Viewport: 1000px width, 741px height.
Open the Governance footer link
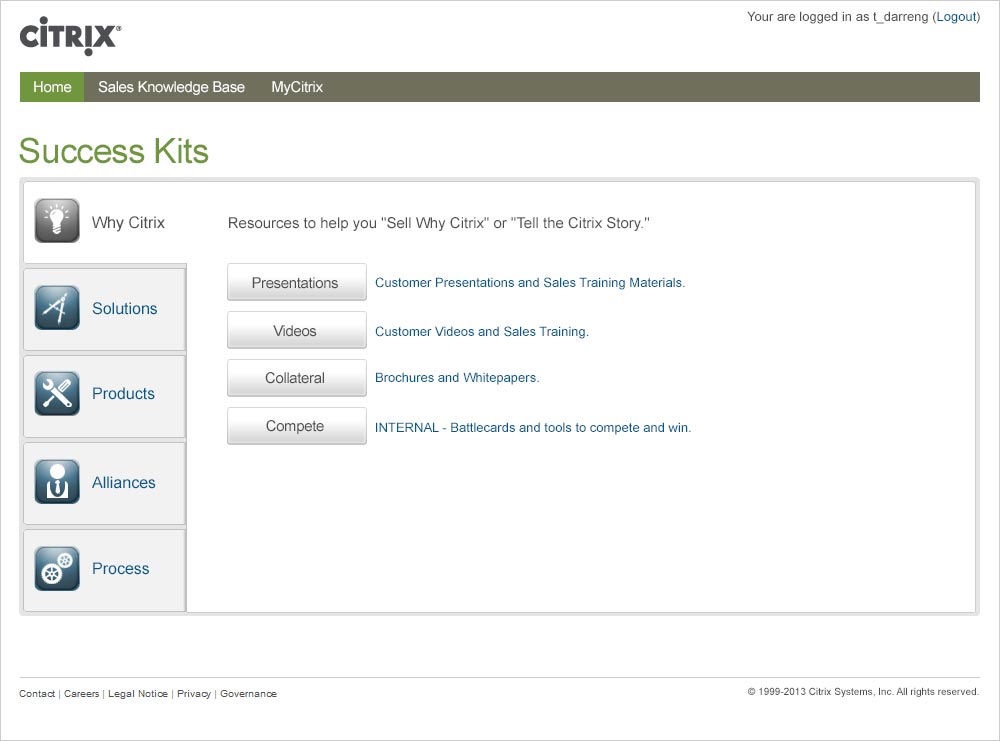(x=249, y=694)
